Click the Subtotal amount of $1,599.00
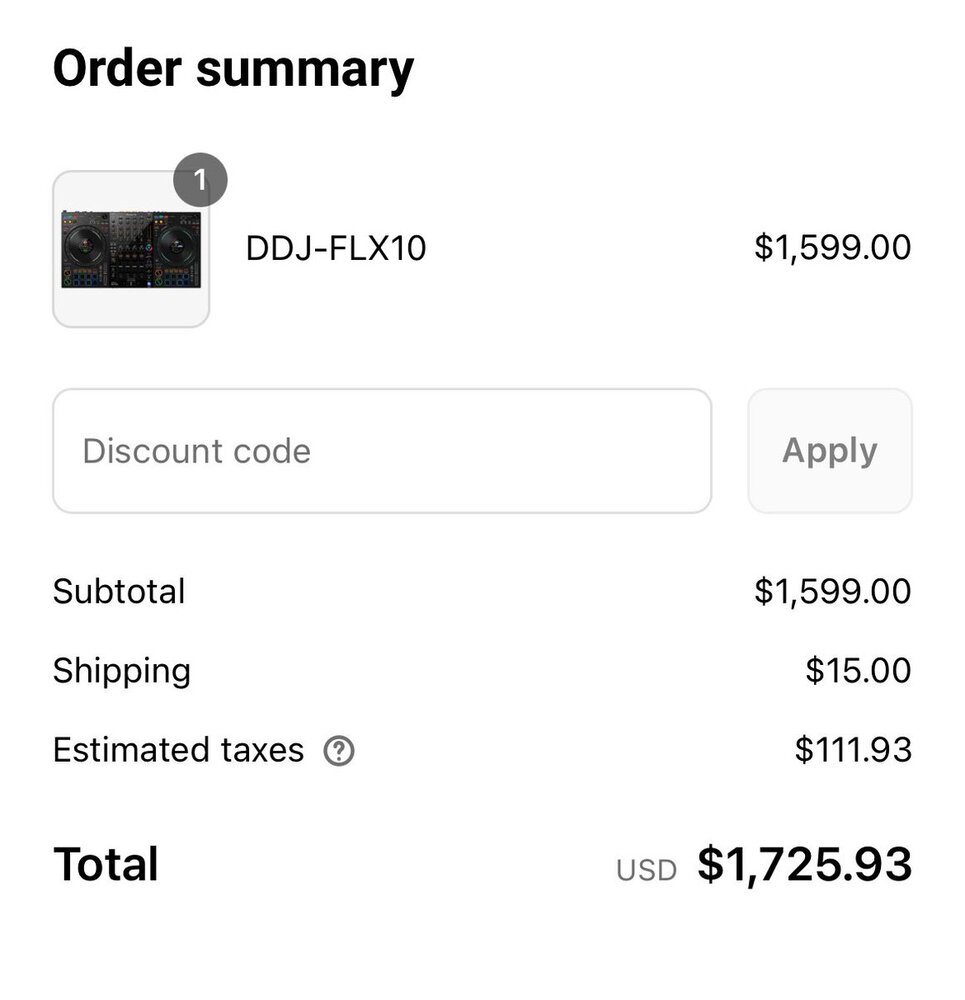The image size is (965, 1000). pos(832,591)
